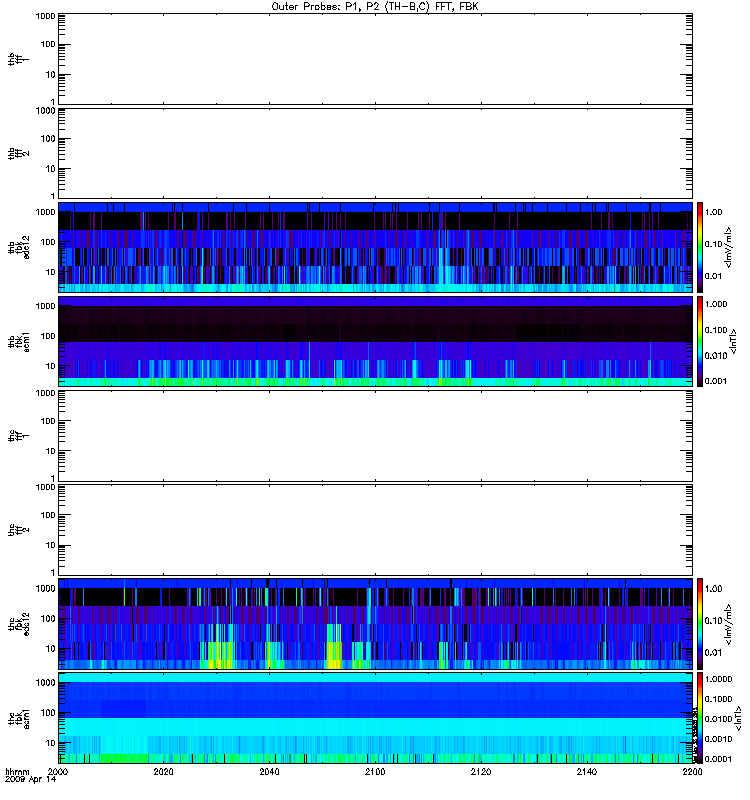Select the empty thc fff 2 panel
Image resolution: width=750 pixels, height=800 pixels.
[x=375, y=530]
